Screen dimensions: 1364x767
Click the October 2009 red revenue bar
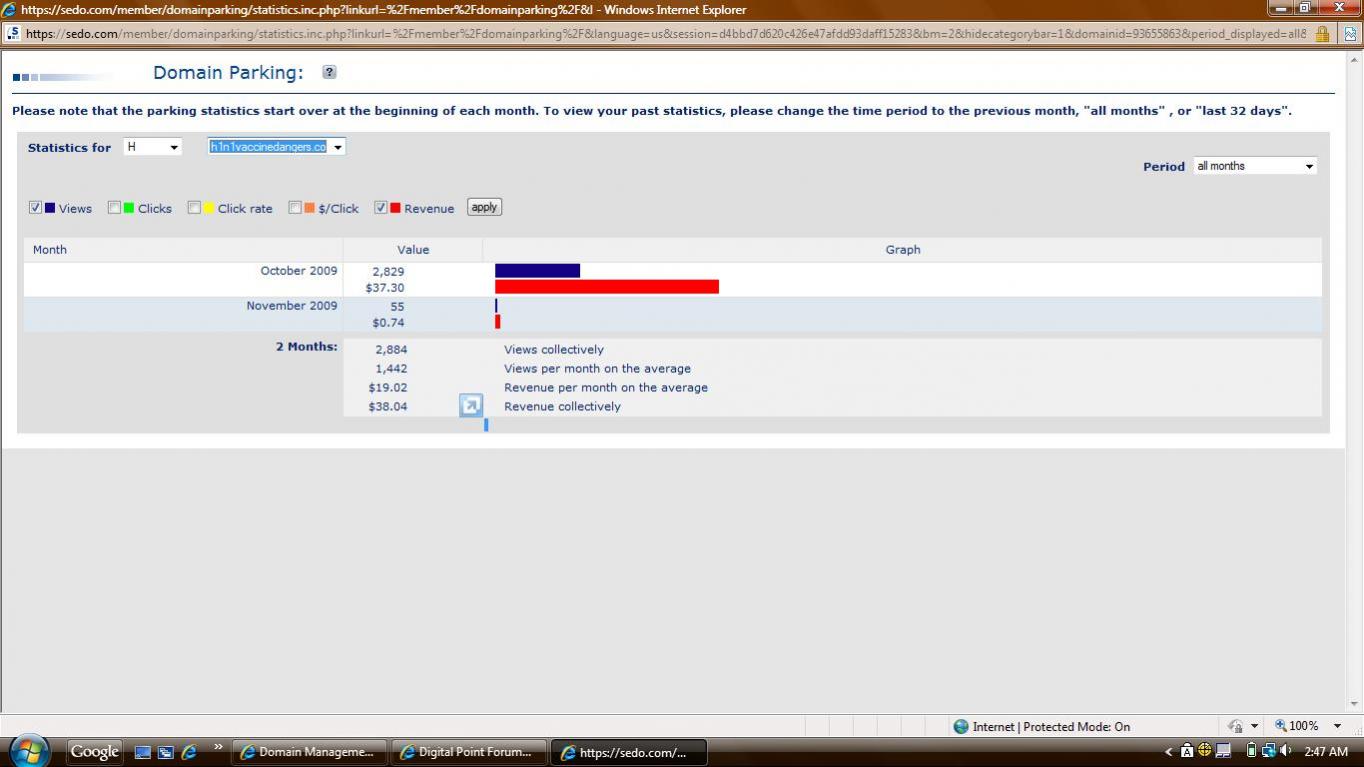pos(607,287)
